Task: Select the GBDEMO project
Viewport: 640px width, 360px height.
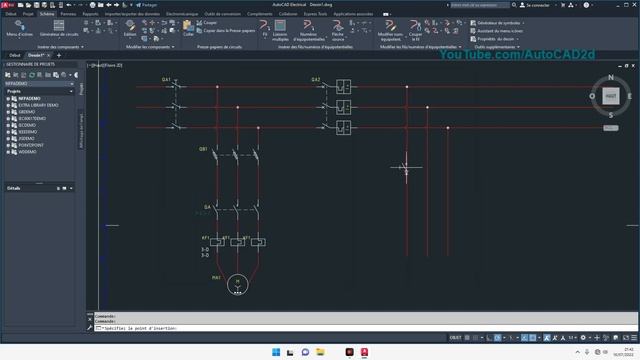Action: click(27, 112)
